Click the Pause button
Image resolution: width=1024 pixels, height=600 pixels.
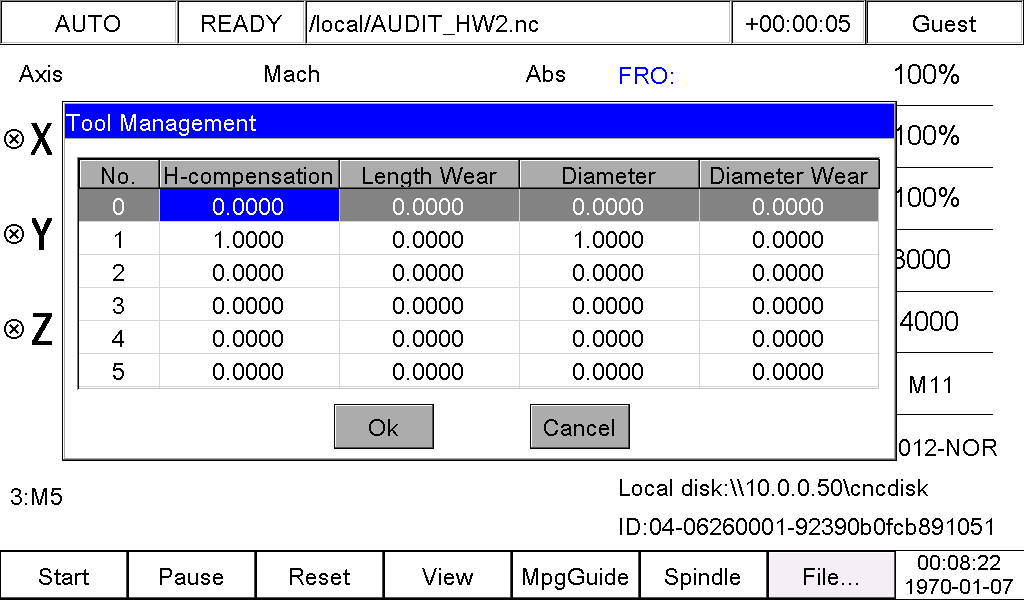(x=191, y=576)
